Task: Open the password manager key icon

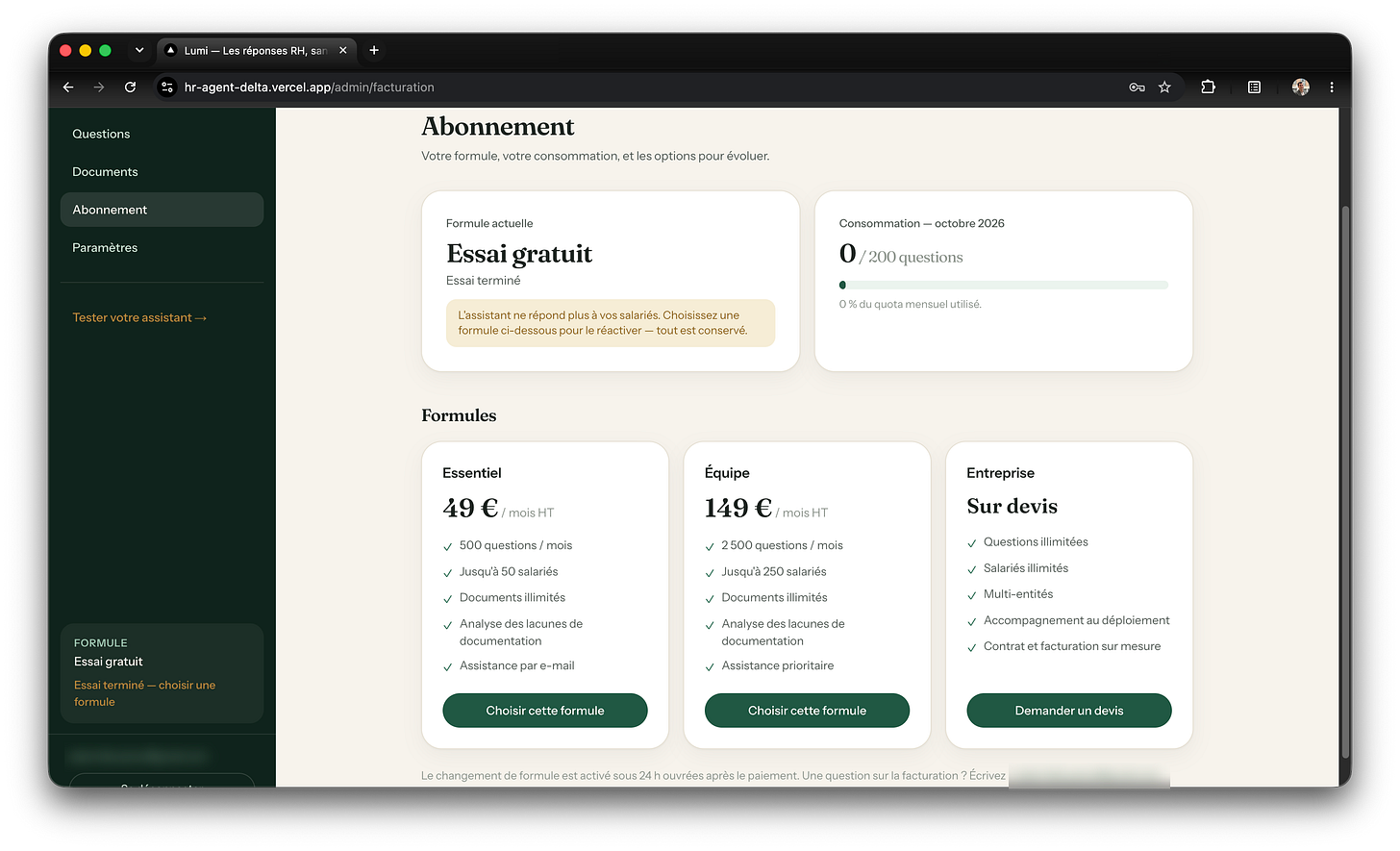Action: [x=1137, y=88]
